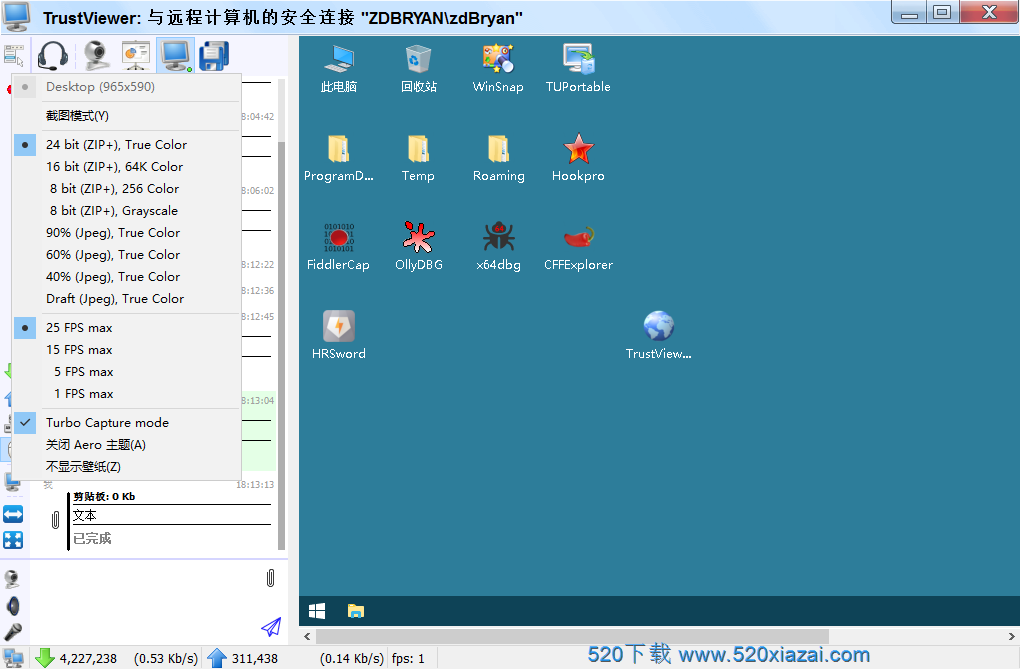
Task: Click the monitor display settings icon
Action: click(176, 55)
